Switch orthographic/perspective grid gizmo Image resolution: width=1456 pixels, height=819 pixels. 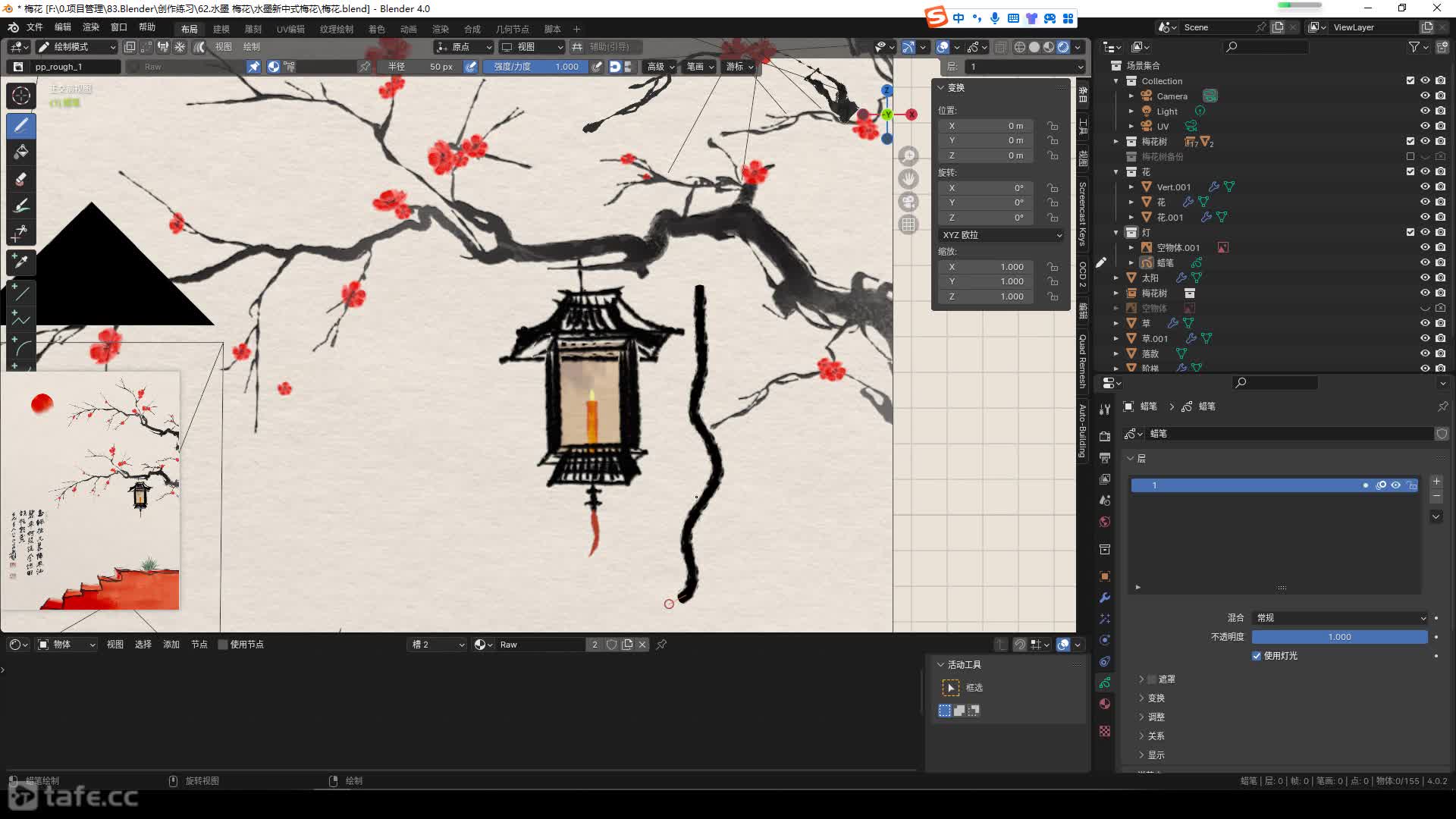pyautogui.click(x=908, y=224)
